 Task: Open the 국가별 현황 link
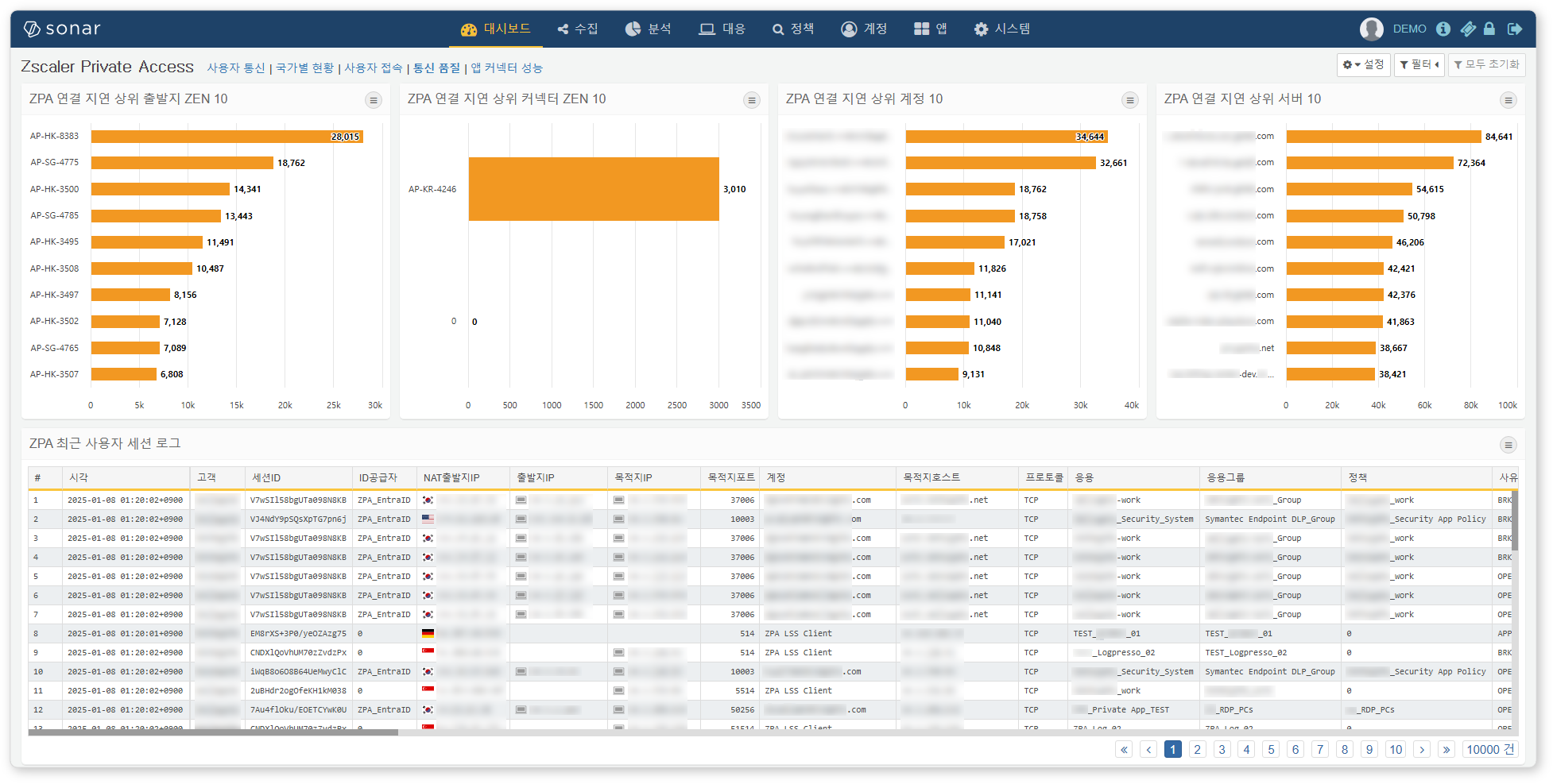click(304, 68)
